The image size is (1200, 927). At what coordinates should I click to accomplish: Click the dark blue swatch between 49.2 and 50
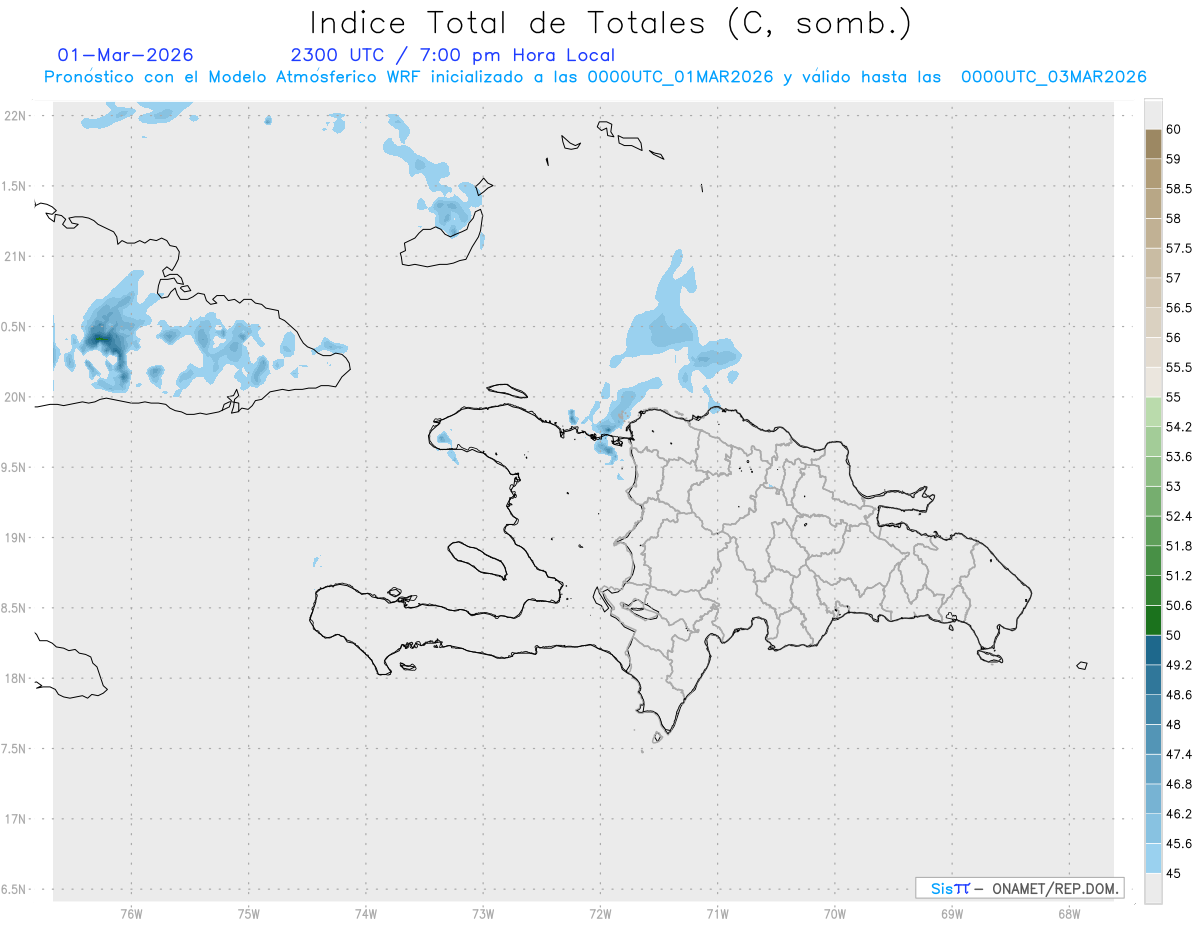coord(1153,650)
